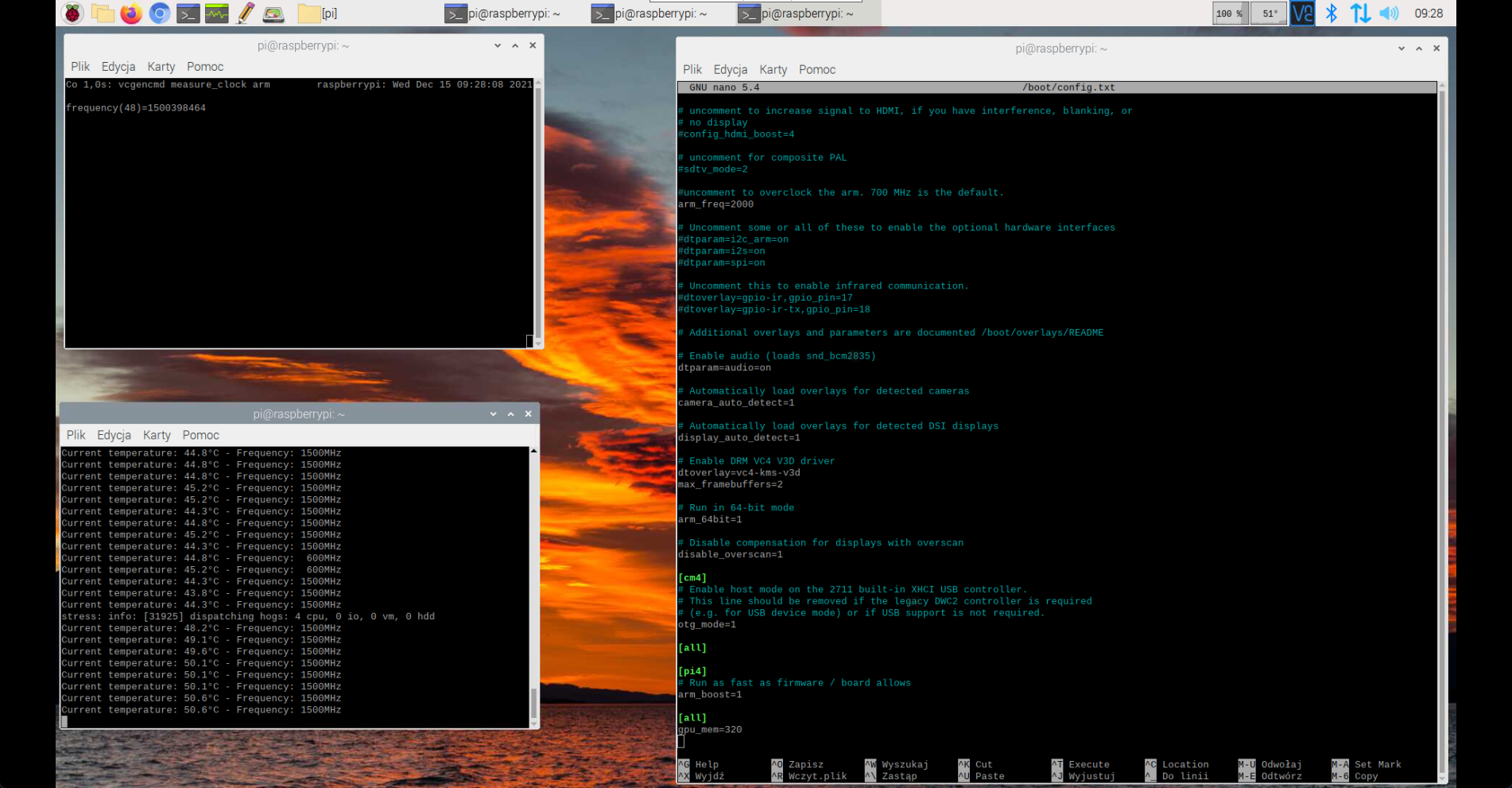1512x788 pixels.
Task: Click the camera_auto_detect=1 line
Action: point(736,403)
